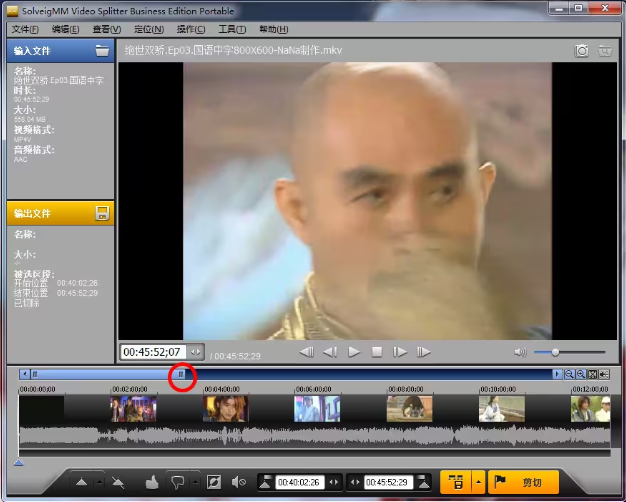Select the thumbnail at 00:10:00;00

point(502,409)
